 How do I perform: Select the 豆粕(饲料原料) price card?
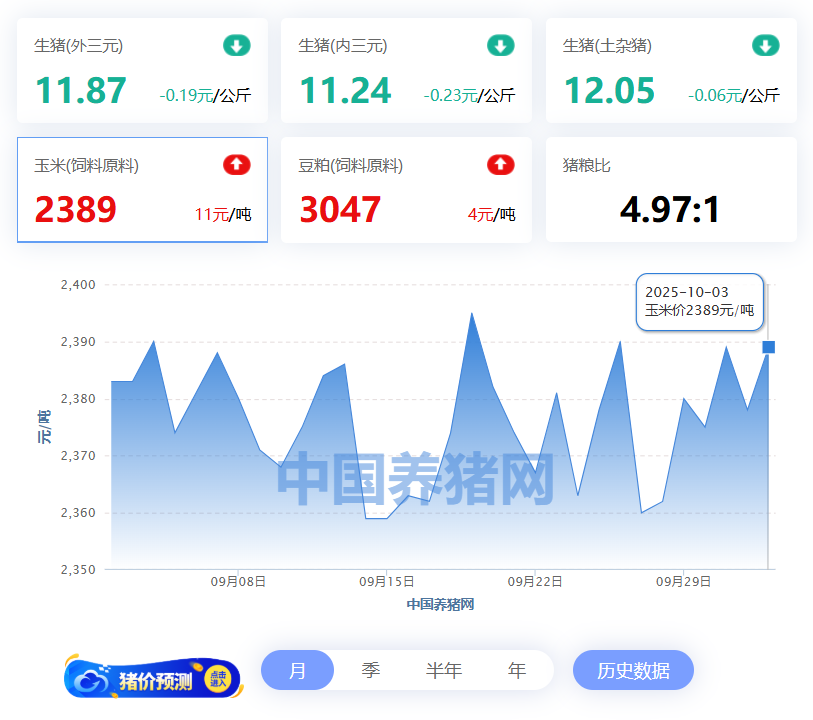406,190
